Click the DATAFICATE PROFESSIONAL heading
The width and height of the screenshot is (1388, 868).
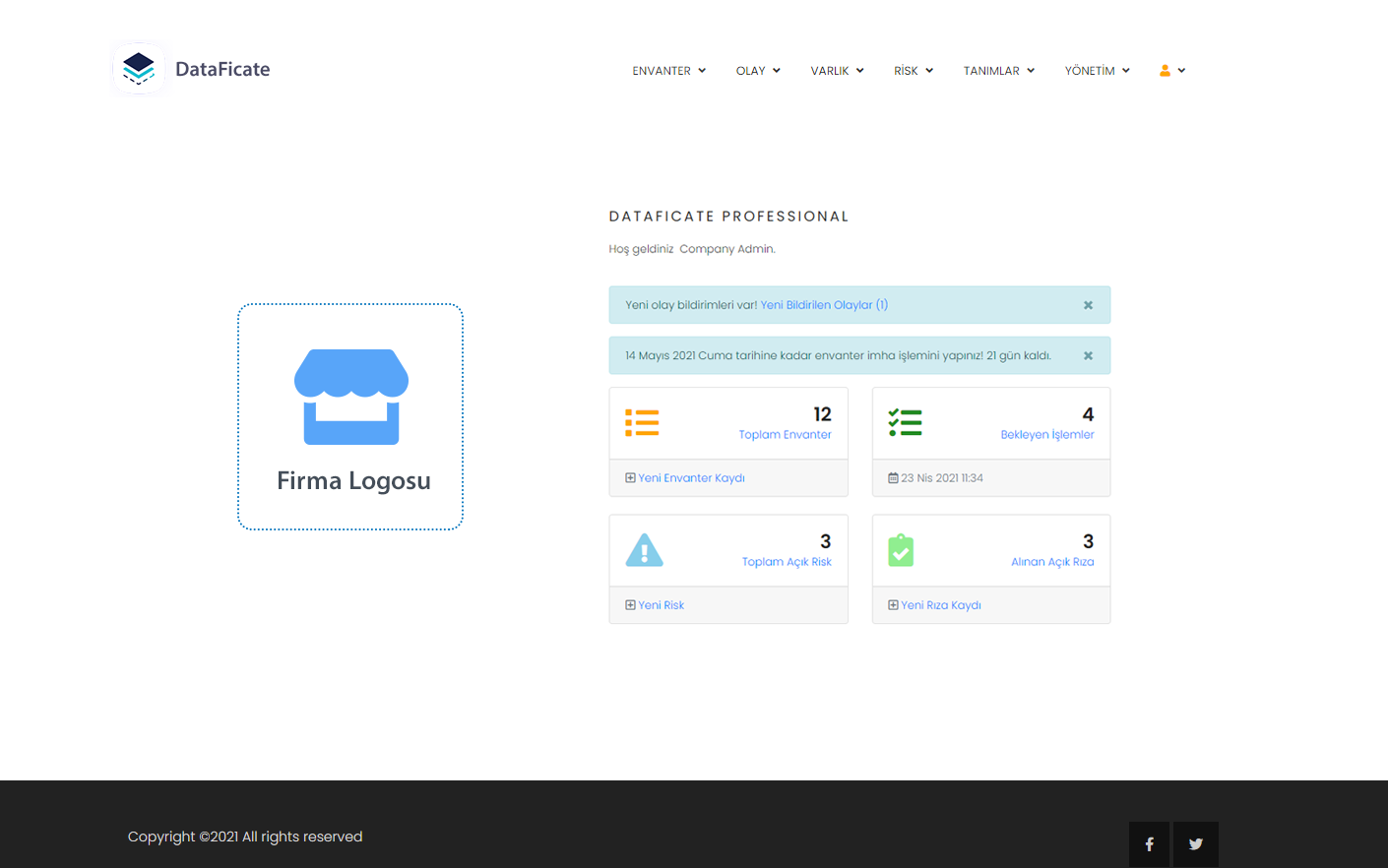(x=728, y=217)
